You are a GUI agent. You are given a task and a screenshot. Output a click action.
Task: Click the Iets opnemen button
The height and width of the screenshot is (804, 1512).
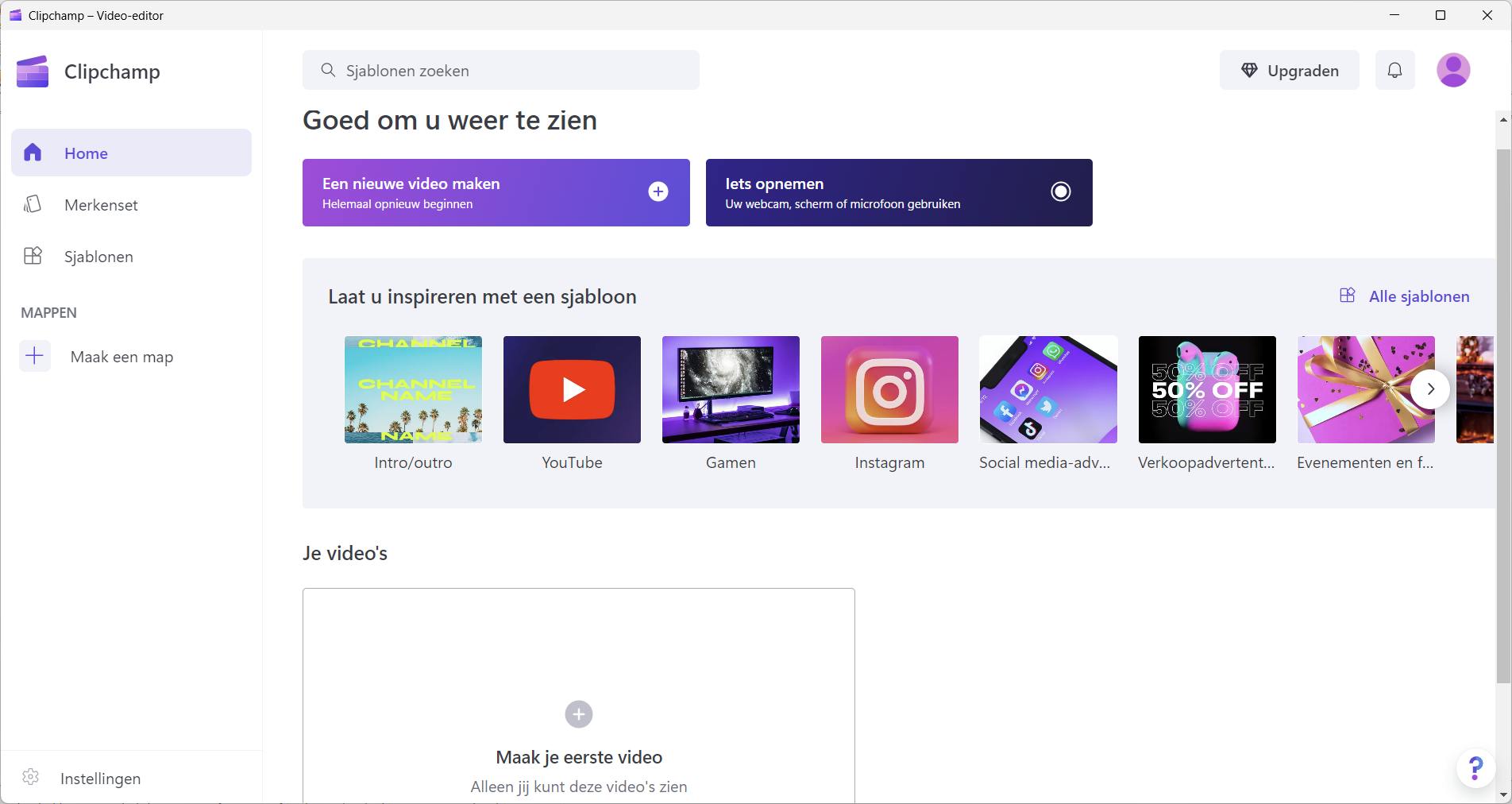pyautogui.click(x=899, y=192)
